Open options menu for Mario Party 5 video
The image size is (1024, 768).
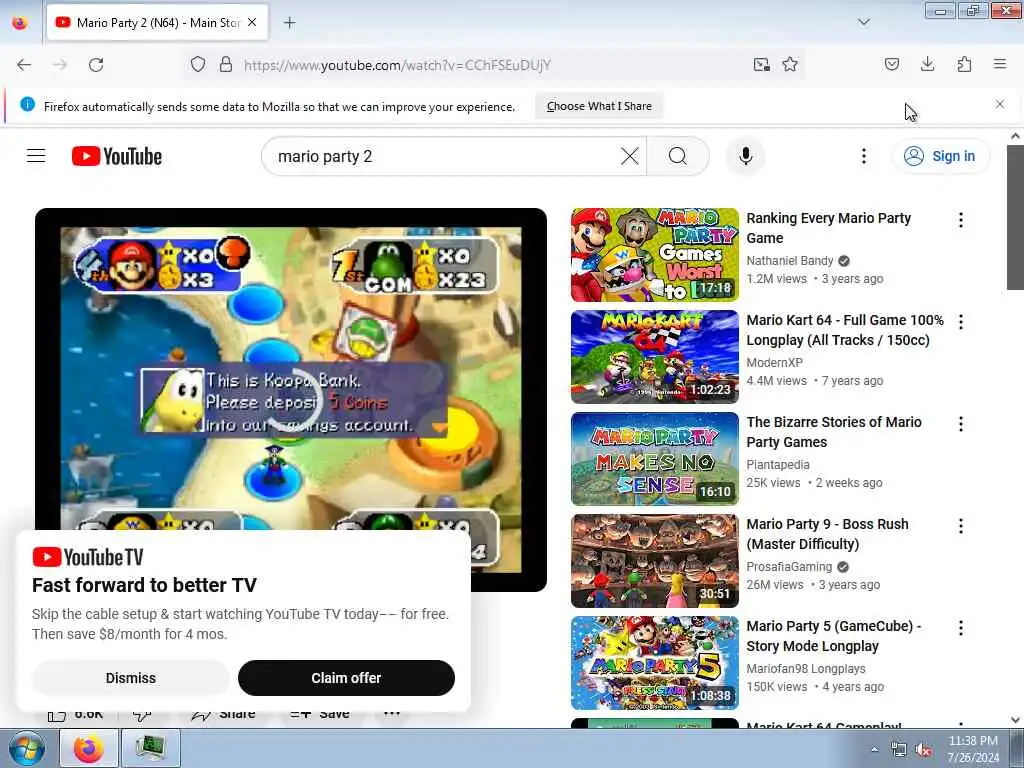pos(961,628)
